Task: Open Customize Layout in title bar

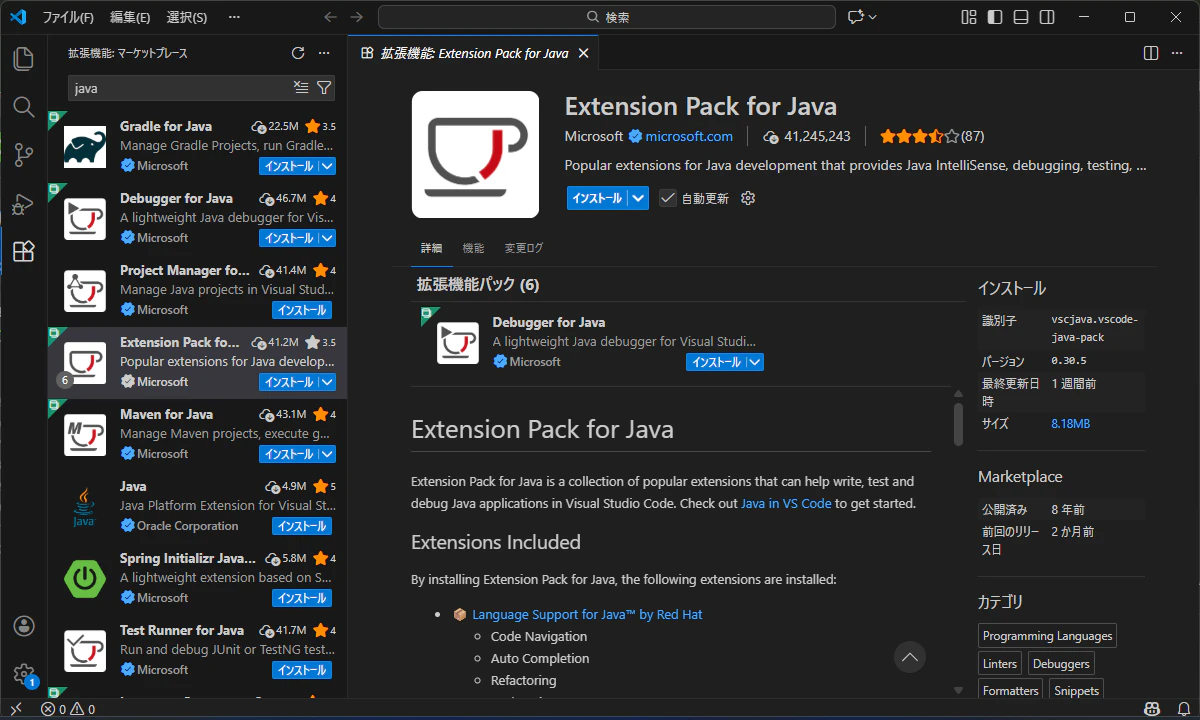Action: pos(968,17)
